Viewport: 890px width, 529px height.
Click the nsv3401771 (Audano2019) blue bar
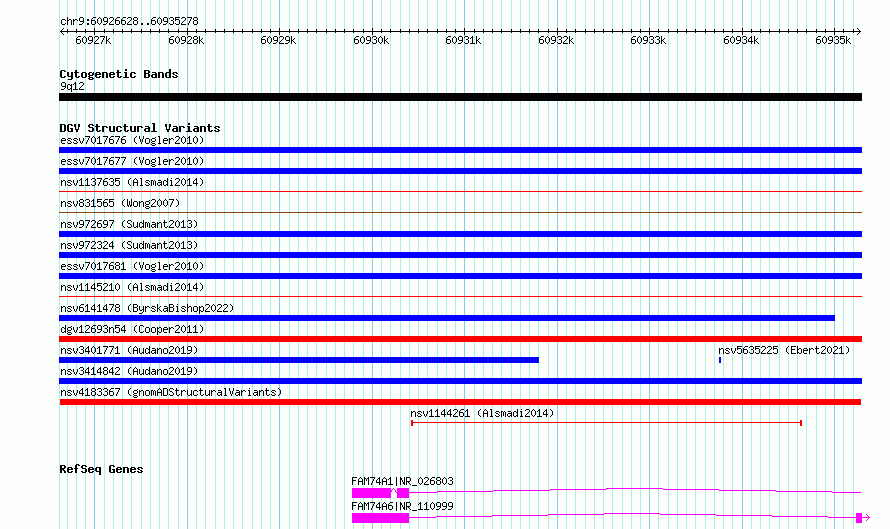299,360
